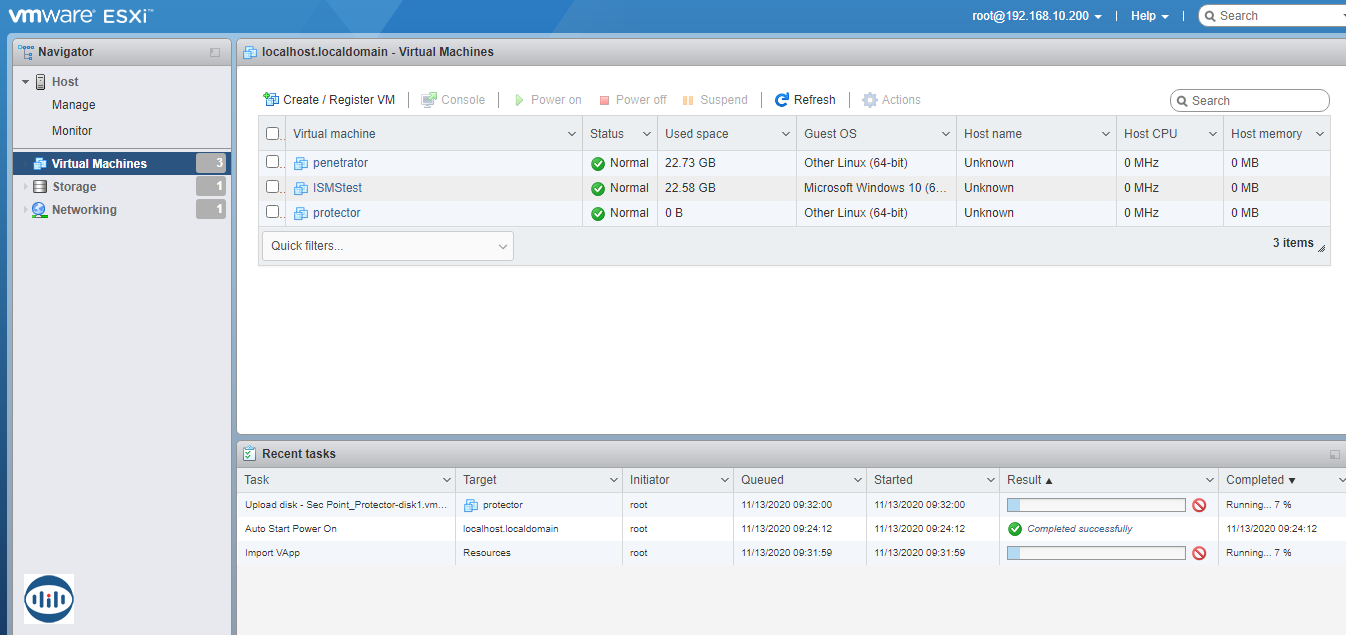This screenshot has width=1346, height=635.
Task: Check the ISMStest VM checkbox
Action: point(272,187)
